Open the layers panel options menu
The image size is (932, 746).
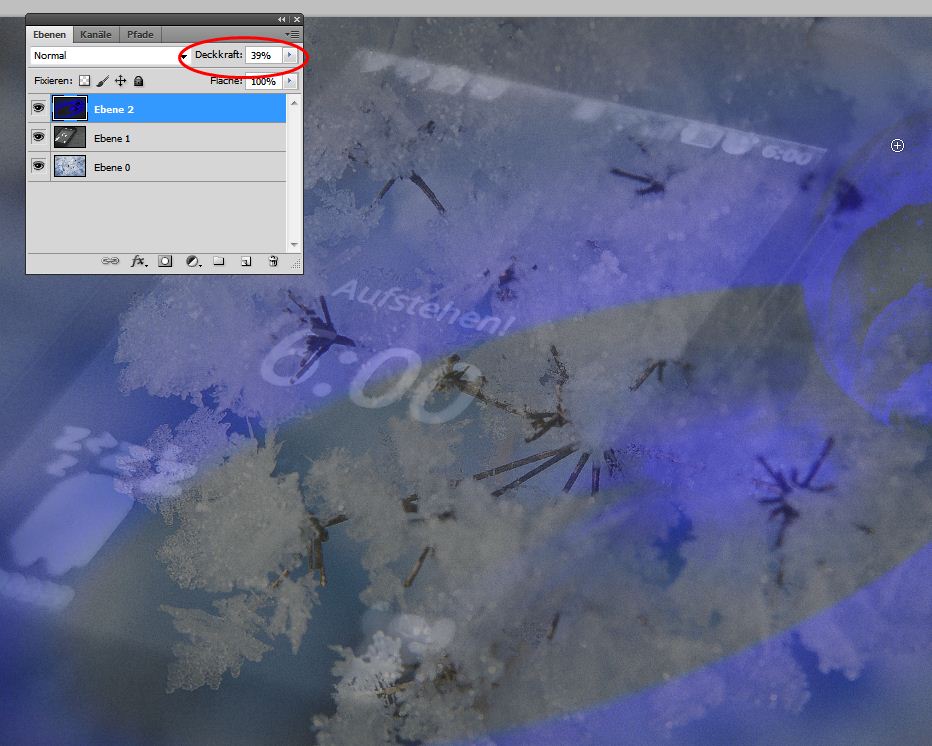[x=292, y=34]
